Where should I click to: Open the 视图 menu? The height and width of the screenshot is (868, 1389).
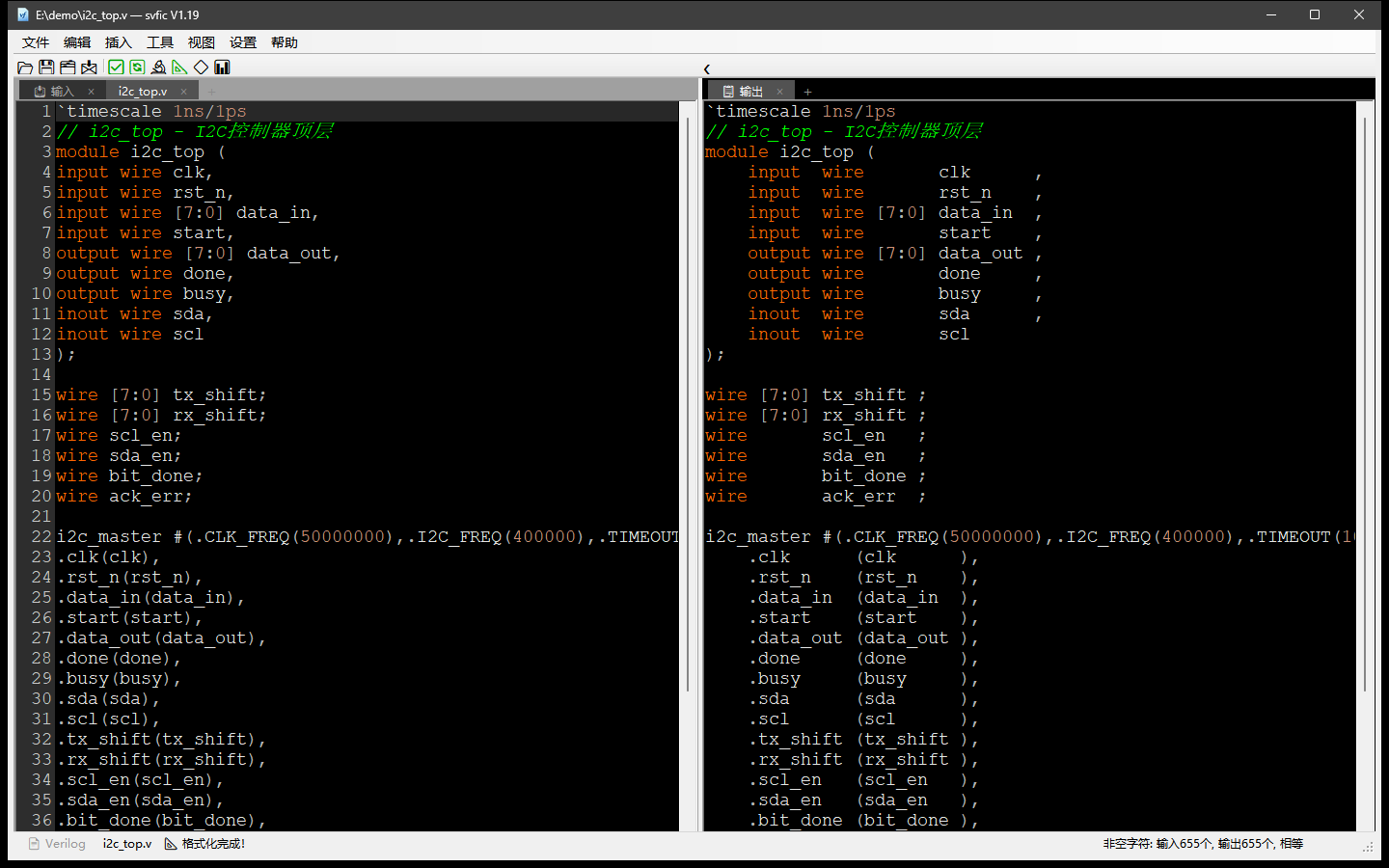pos(202,42)
